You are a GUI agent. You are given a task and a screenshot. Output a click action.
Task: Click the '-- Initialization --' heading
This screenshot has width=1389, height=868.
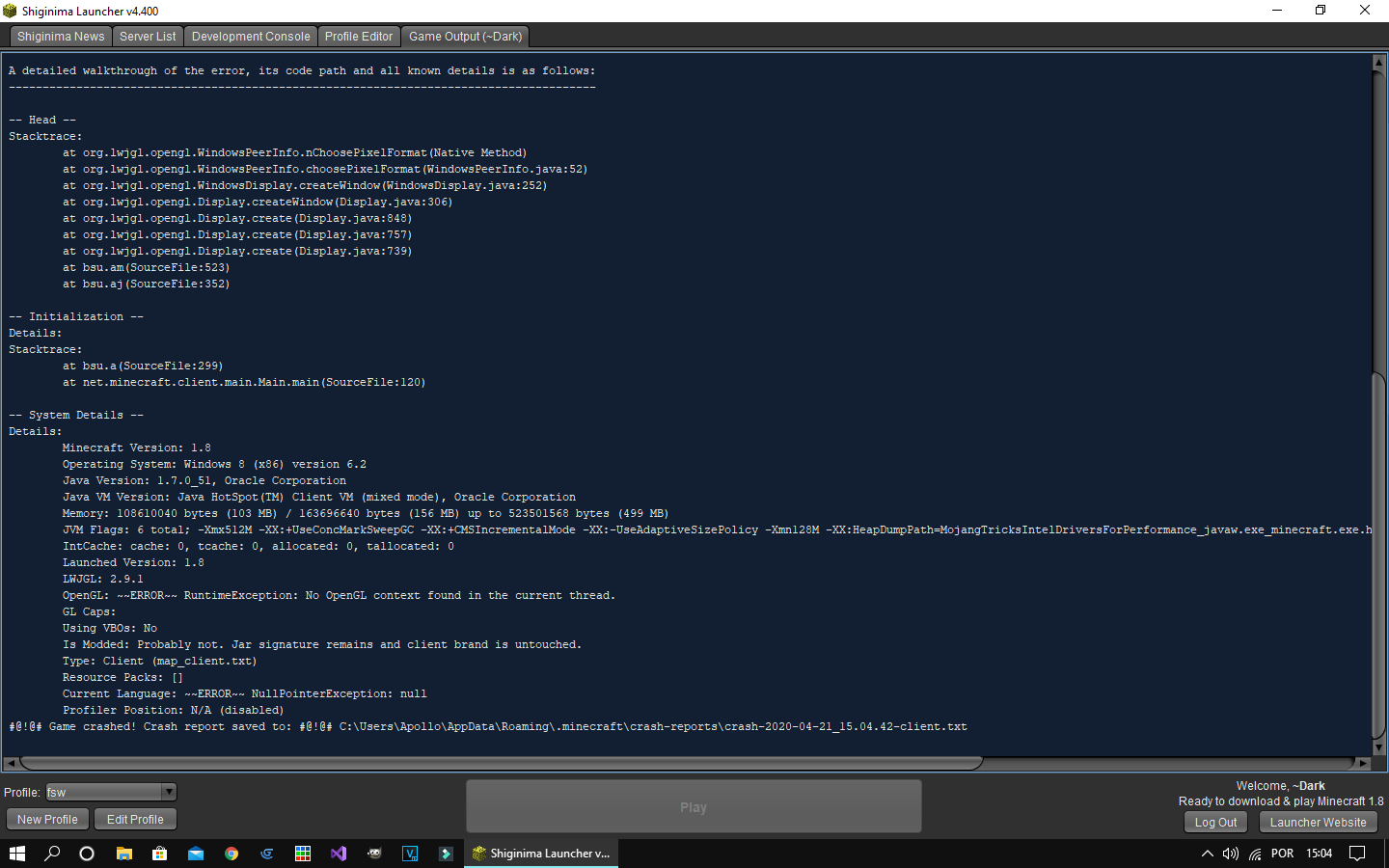tap(76, 316)
